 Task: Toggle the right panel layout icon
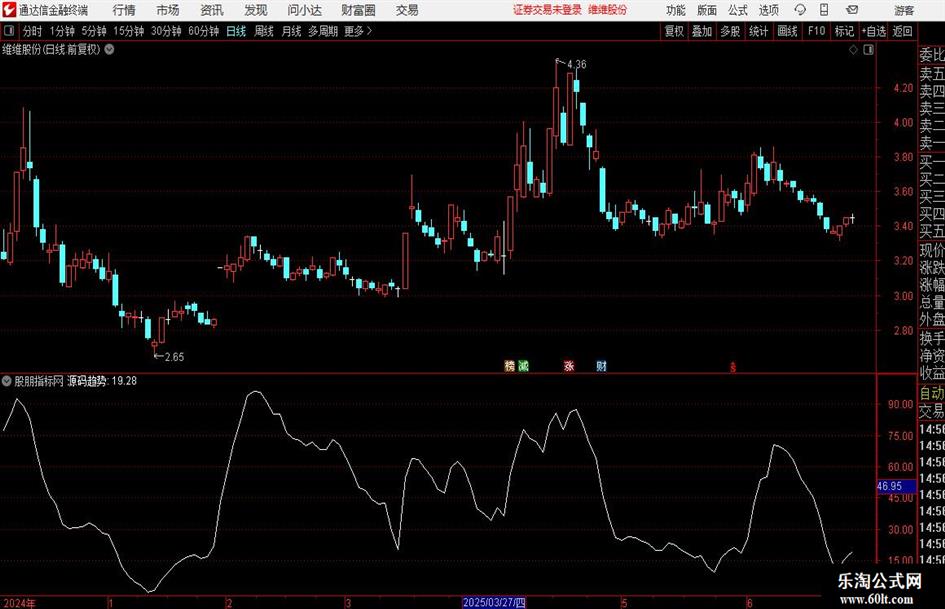click(868, 50)
